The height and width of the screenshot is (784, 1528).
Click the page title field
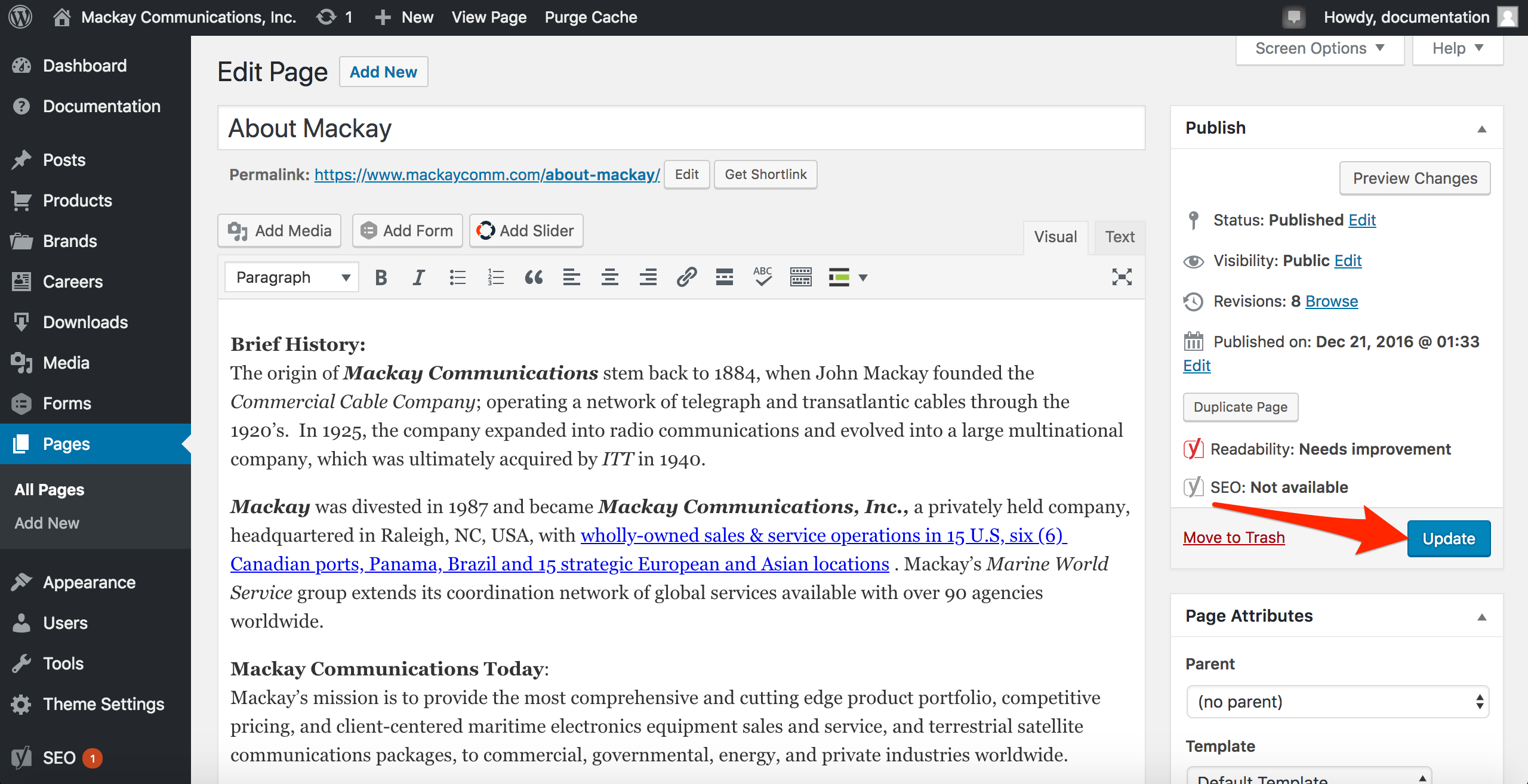[682, 128]
